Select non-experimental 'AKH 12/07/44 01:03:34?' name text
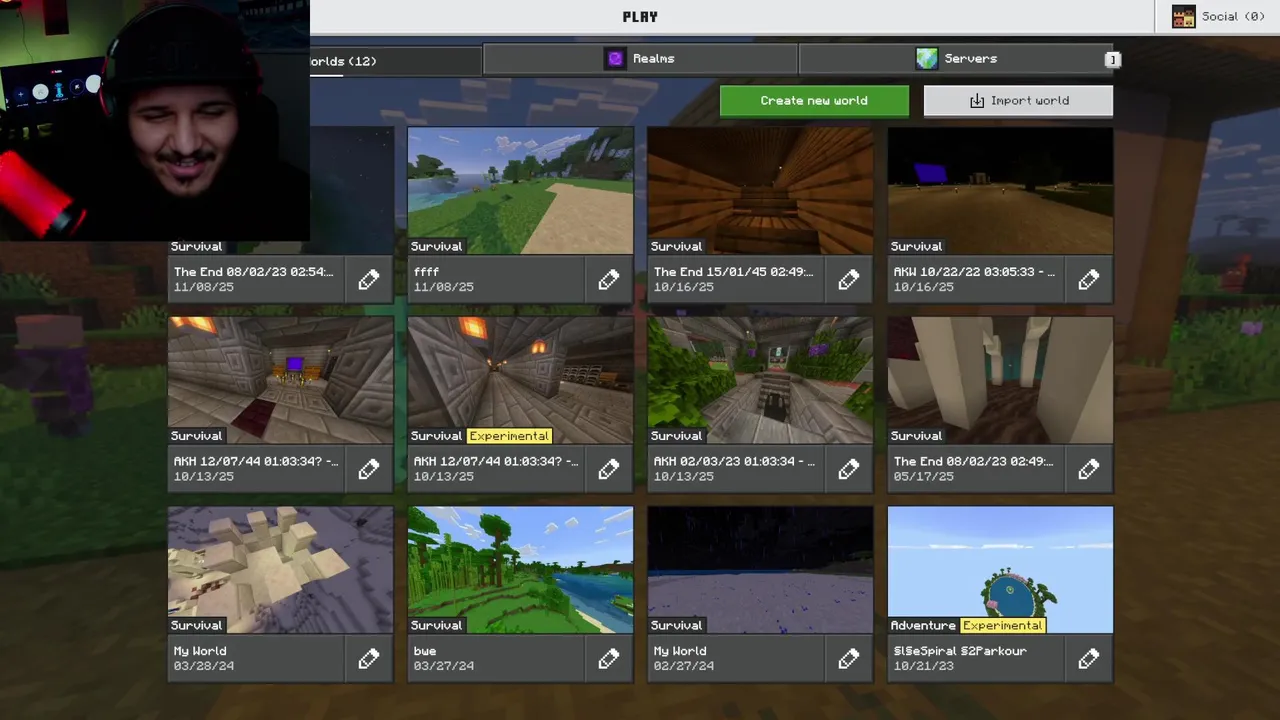This screenshot has width=1280, height=720. [x=256, y=462]
